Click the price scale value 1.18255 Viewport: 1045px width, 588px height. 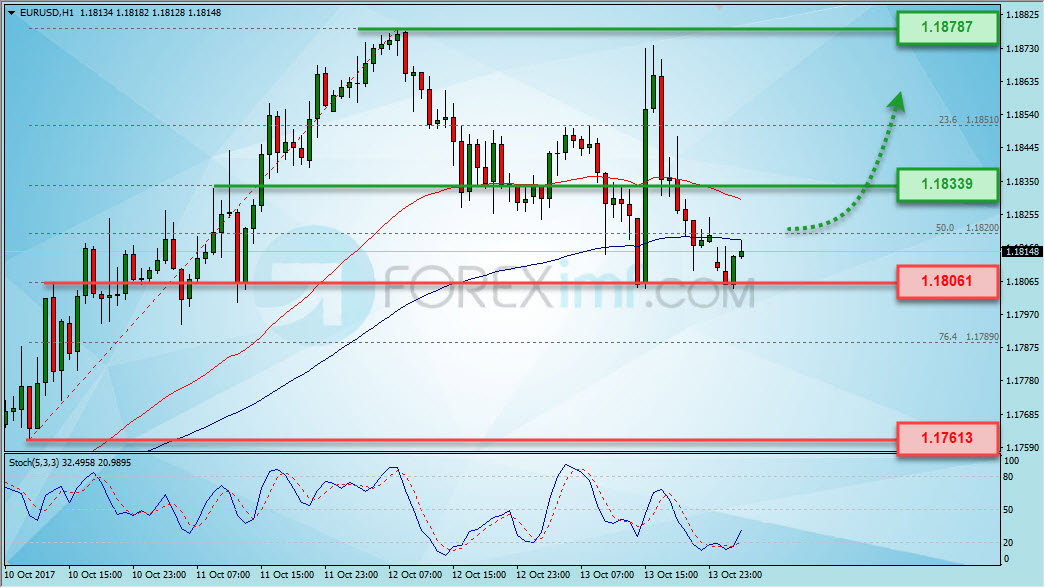tap(1022, 215)
